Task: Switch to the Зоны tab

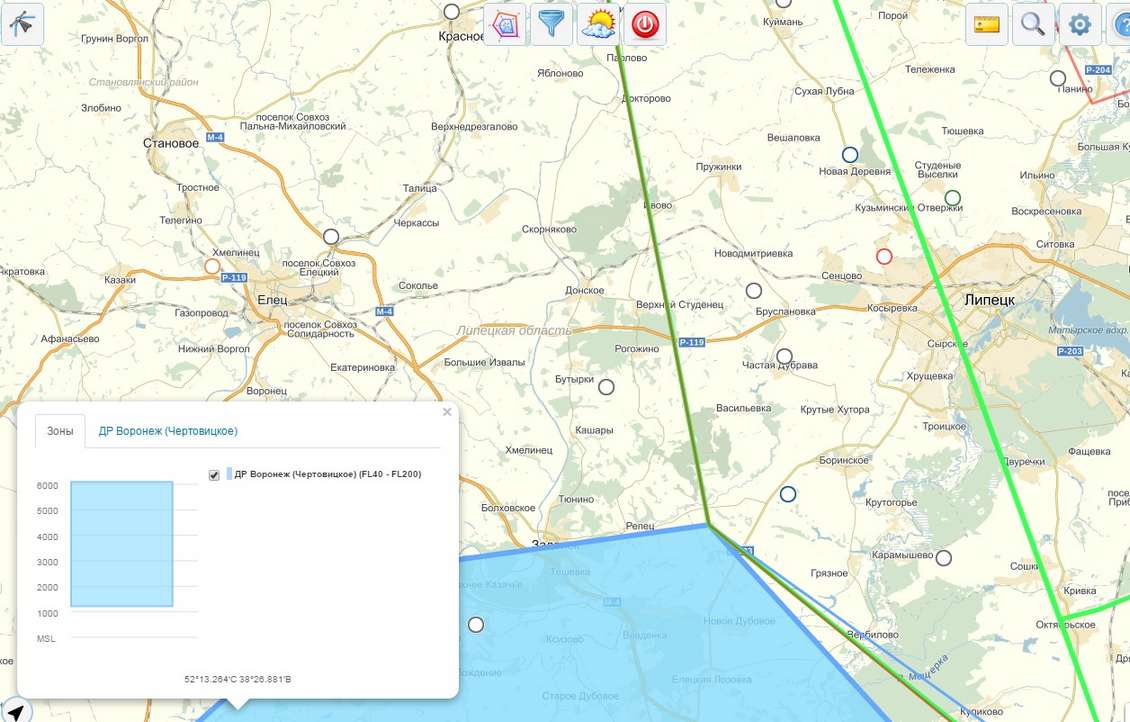Action: tap(60, 431)
